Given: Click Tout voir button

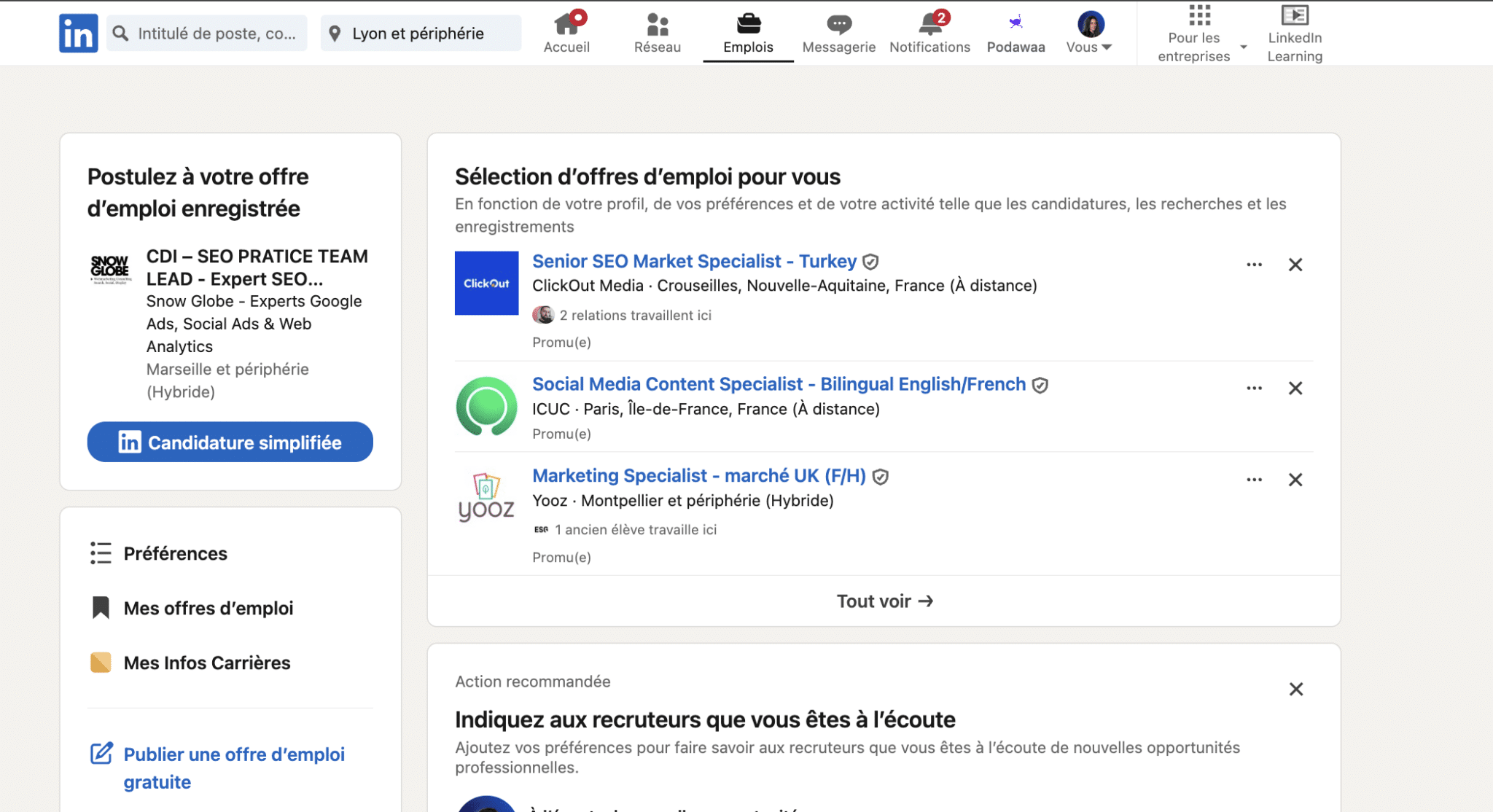Looking at the screenshot, I should (x=884, y=601).
